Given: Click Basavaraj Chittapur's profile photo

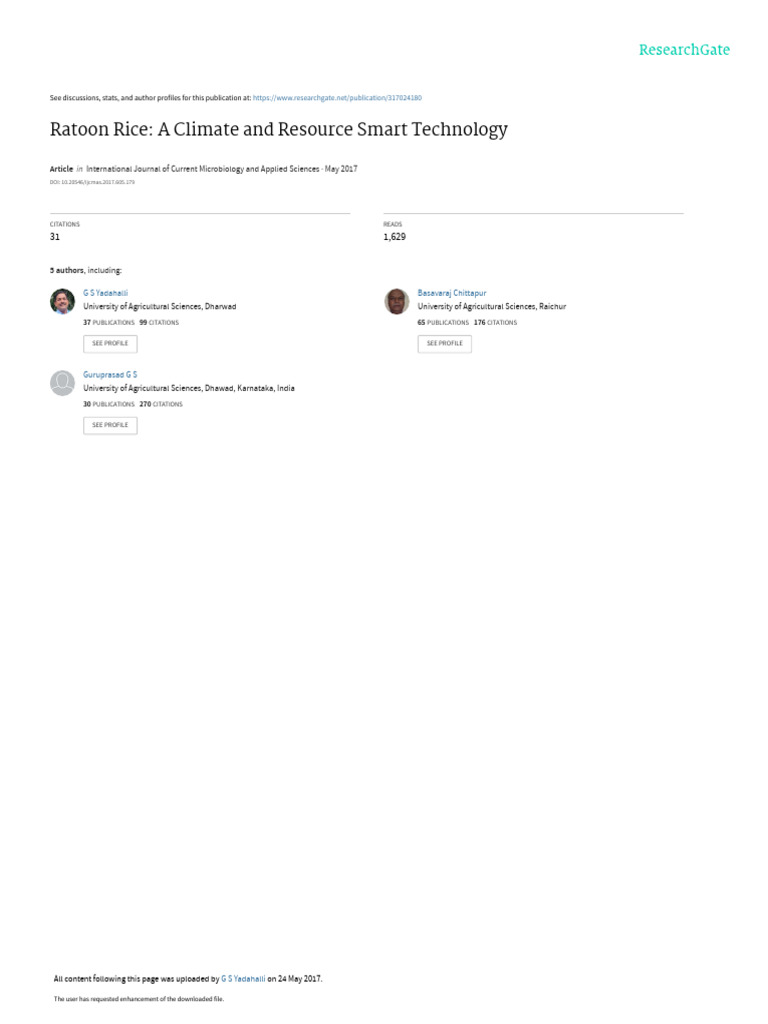Looking at the screenshot, I should [x=396, y=301].
